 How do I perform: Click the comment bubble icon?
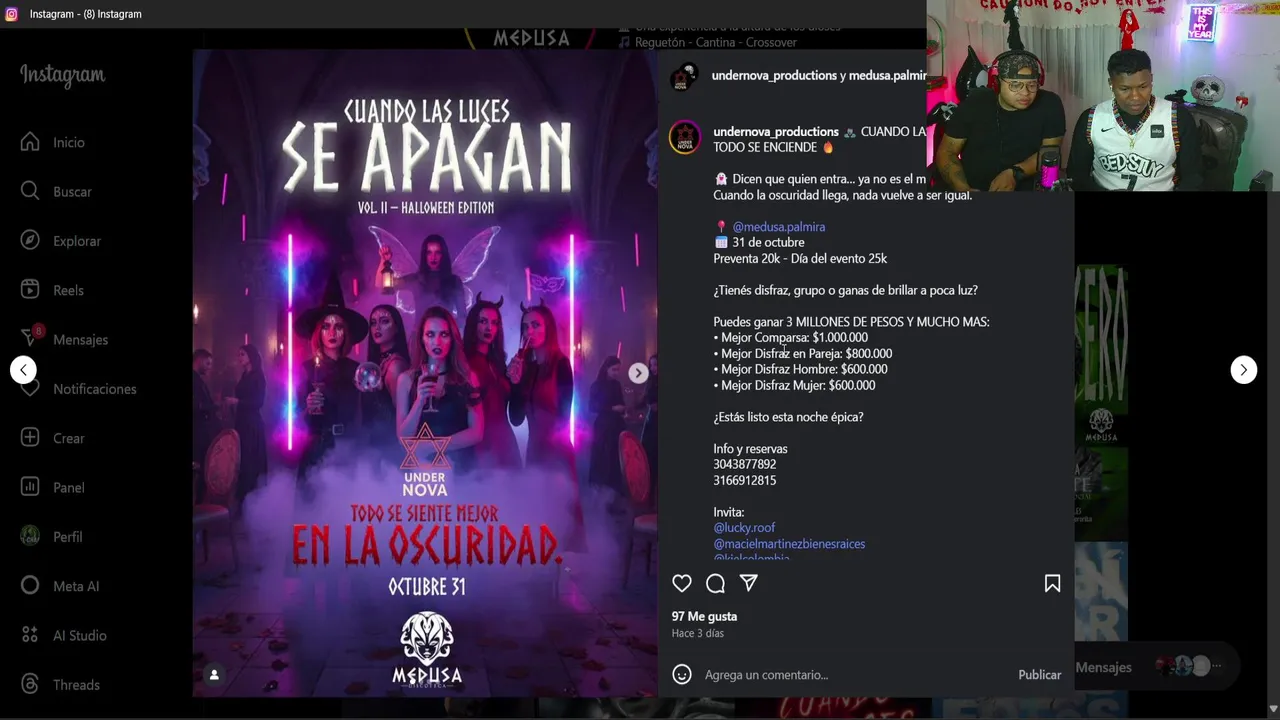click(x=715, y=583)
